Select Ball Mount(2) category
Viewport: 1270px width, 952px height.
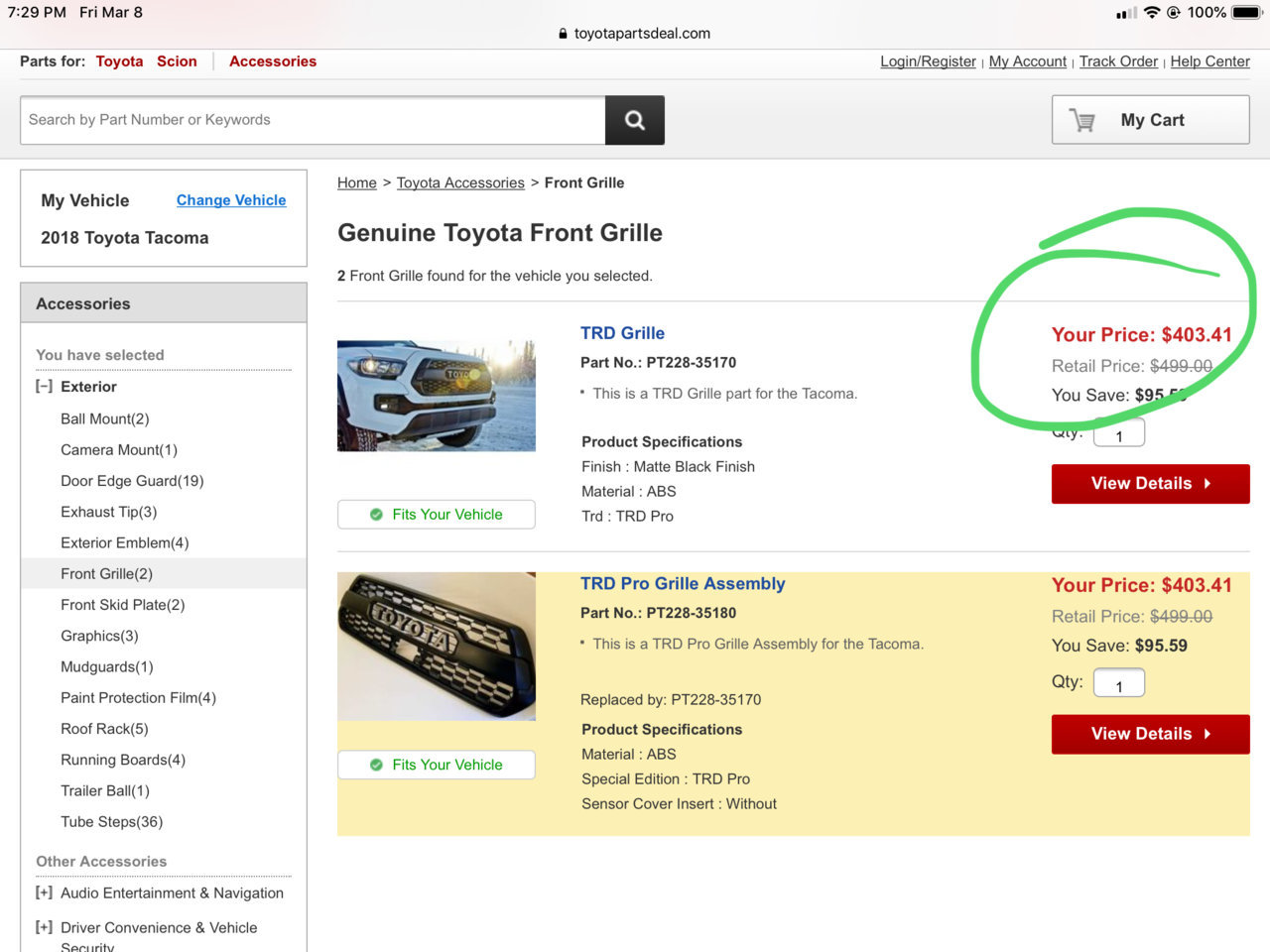point(105,418)
